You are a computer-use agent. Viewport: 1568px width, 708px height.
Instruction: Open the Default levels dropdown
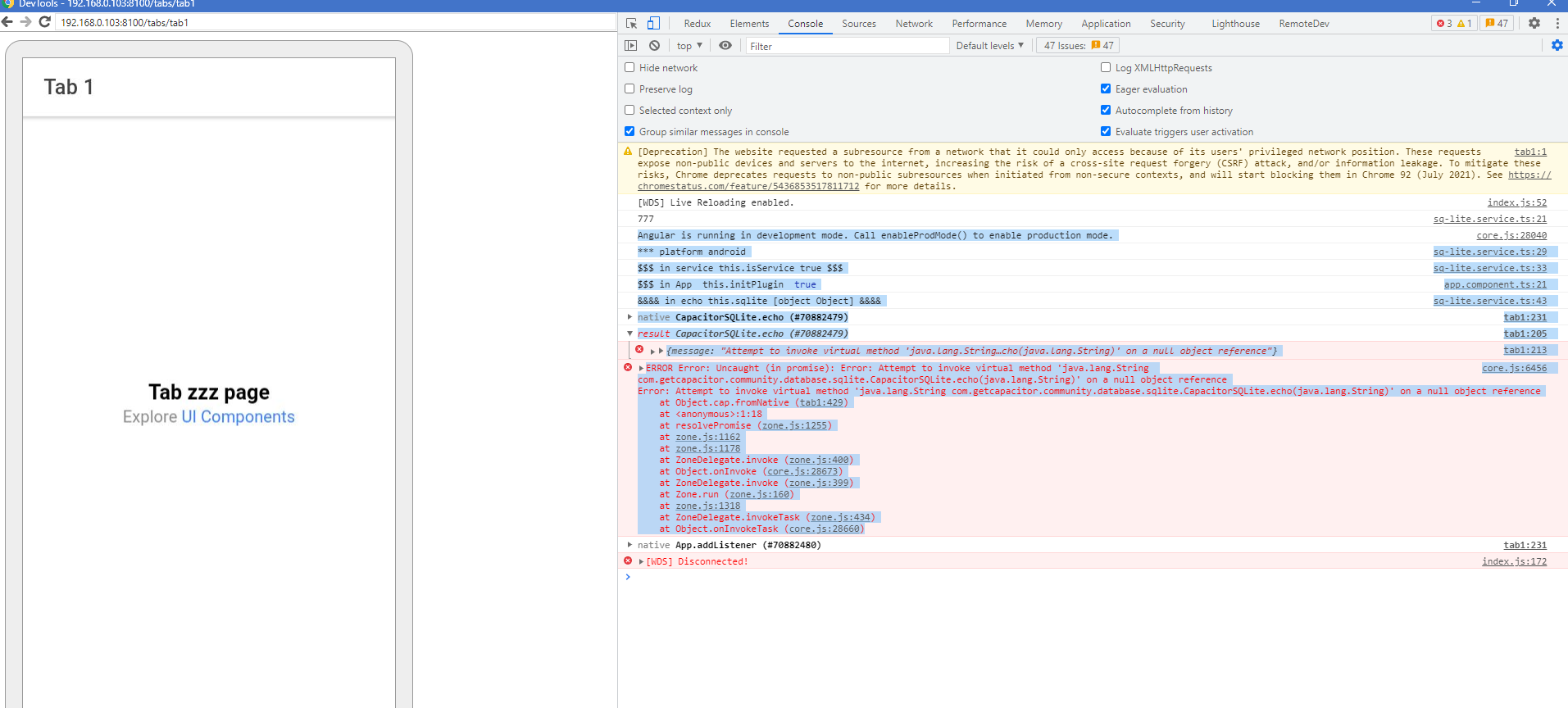click(x=989, y=46)
